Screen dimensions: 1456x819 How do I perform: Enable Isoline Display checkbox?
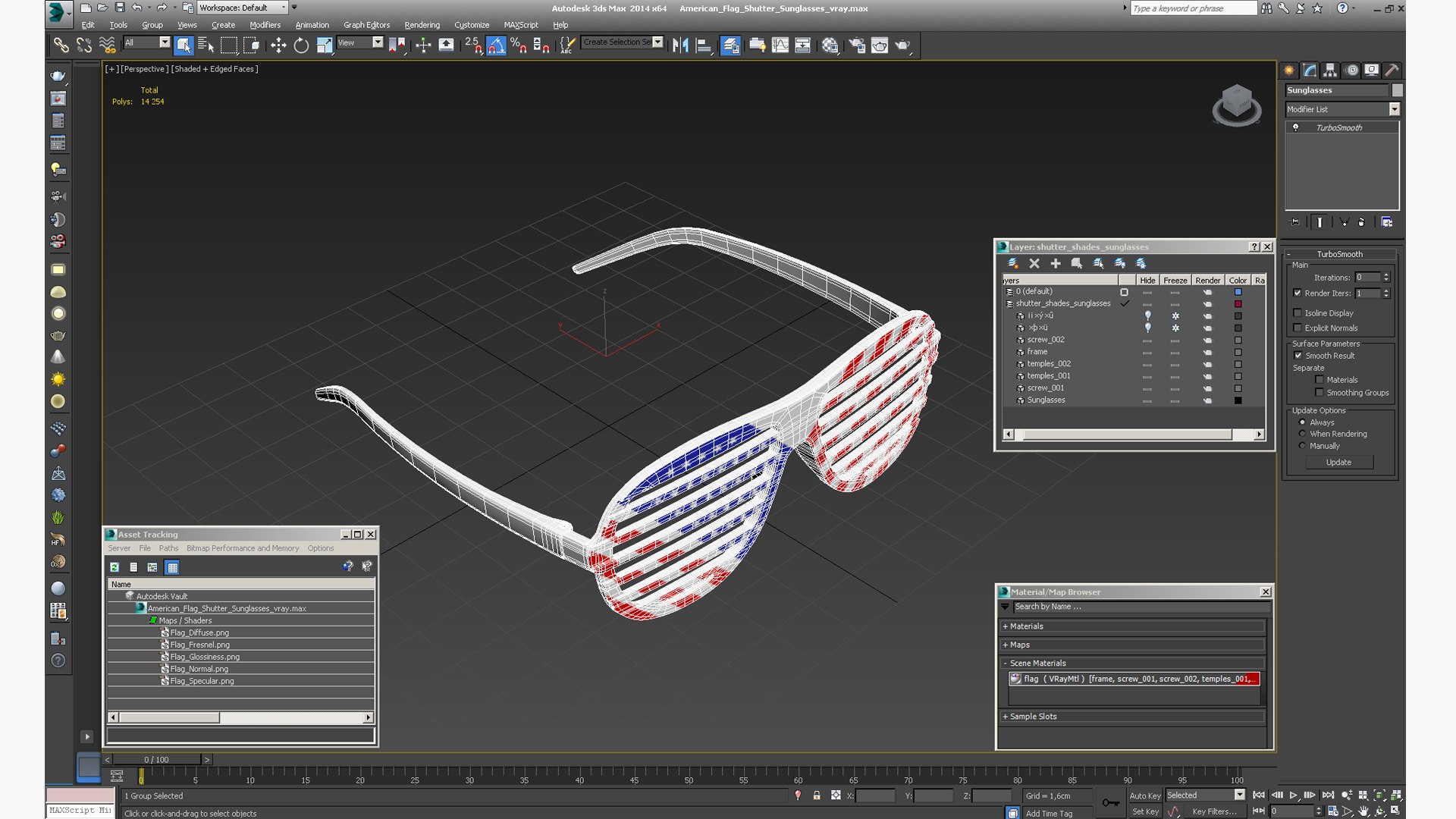tap(1298, 313)
